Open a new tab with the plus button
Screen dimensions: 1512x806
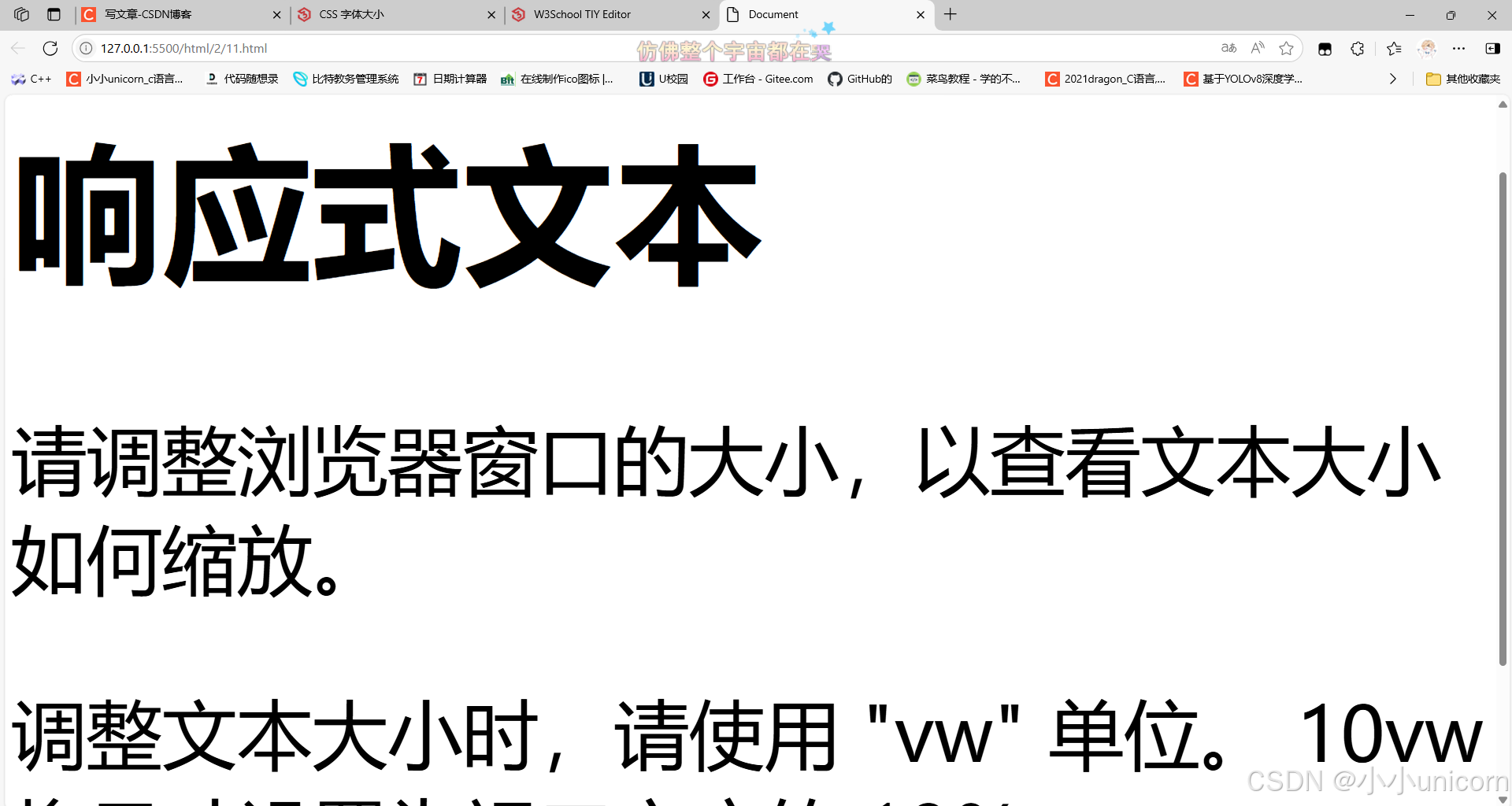951,14
